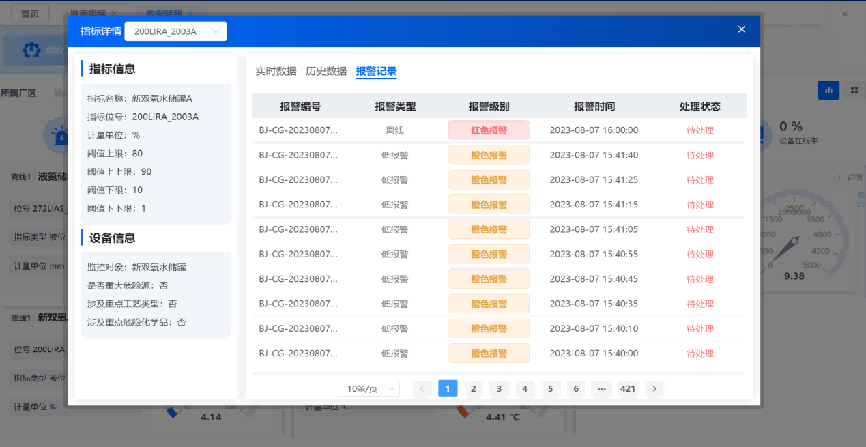
Task: Switch to the 历史数据 tab
Action: click(x=326, y=71)
